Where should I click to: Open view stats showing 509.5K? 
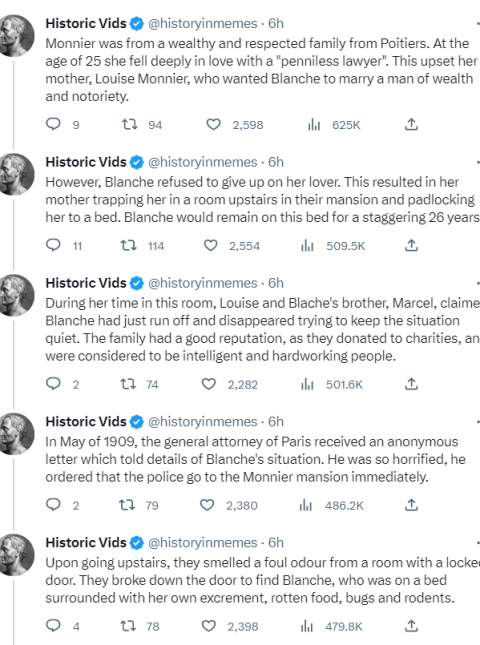333,246
